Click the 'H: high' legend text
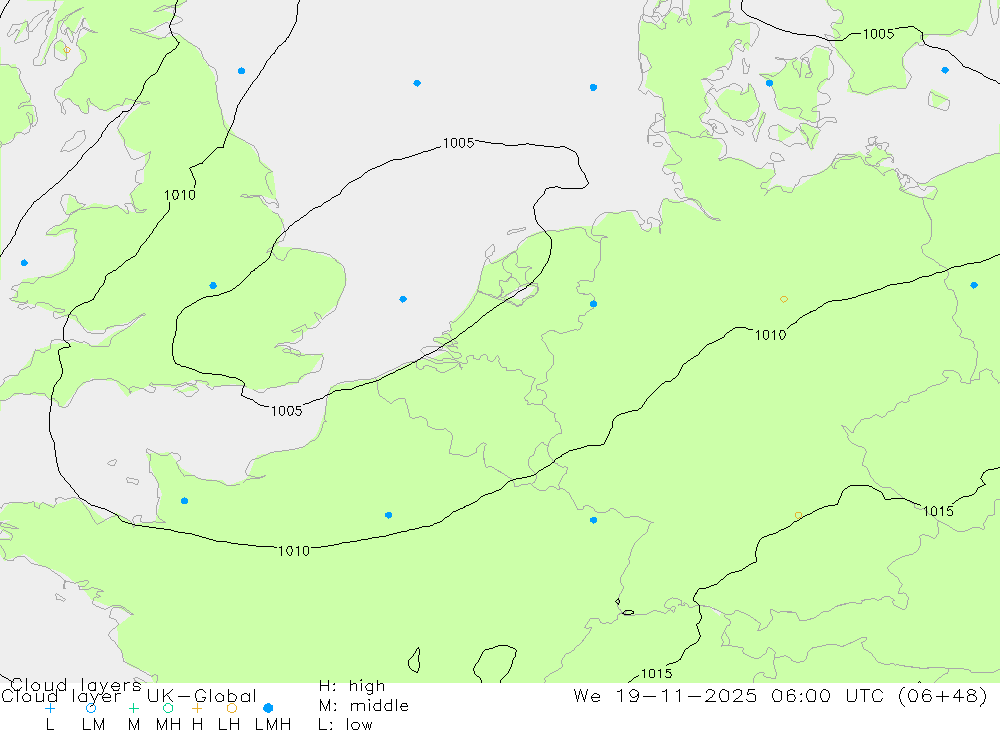Image resolution: width=1000 pixels, height=733 pixels. pyautogui.click(x=352, y=686)
